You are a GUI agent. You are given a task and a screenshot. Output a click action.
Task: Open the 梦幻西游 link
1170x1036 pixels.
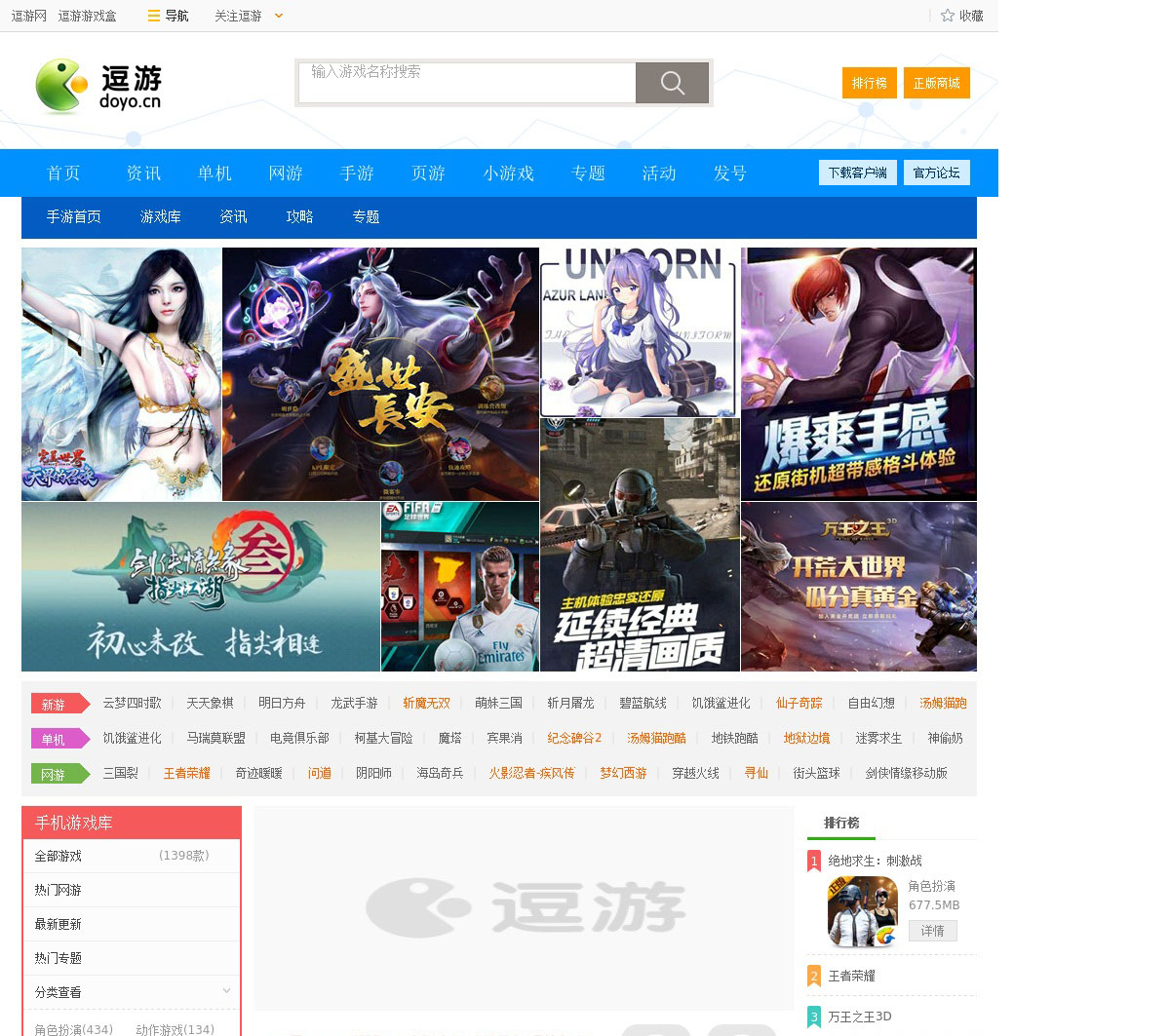[623, 773]
